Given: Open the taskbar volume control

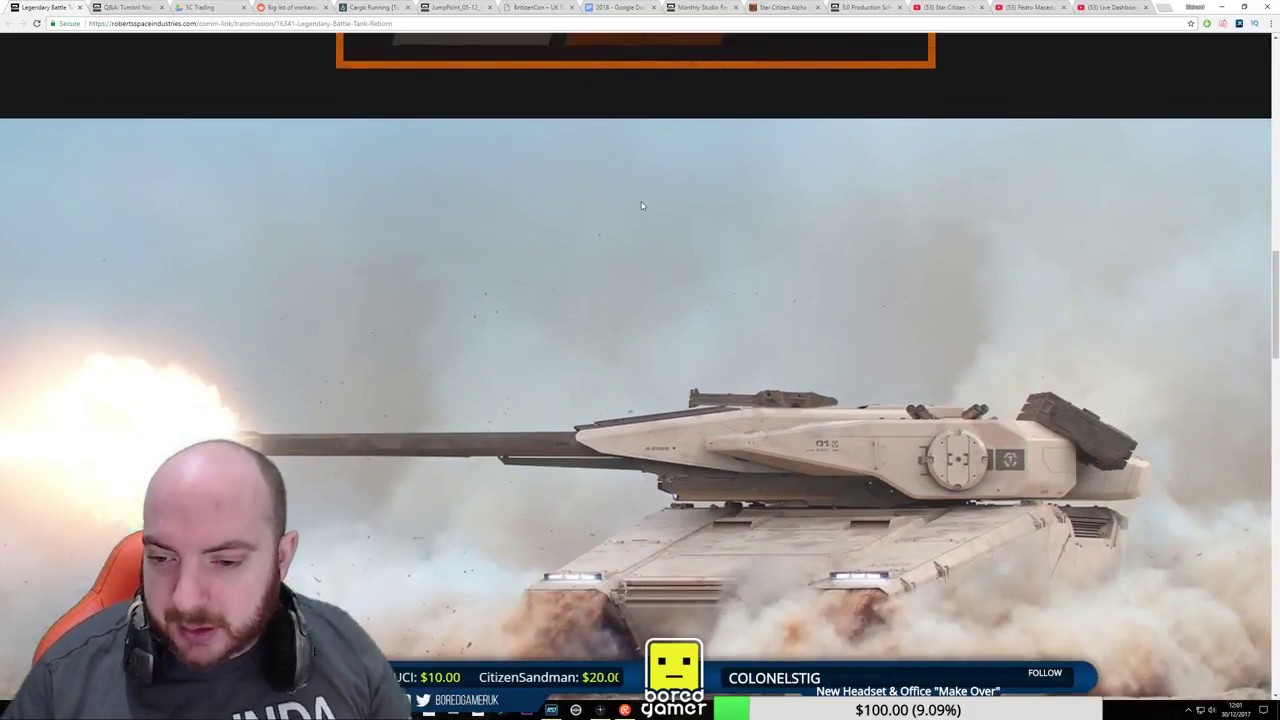Looking at the screenshot, I should (x=1213, y=710).
